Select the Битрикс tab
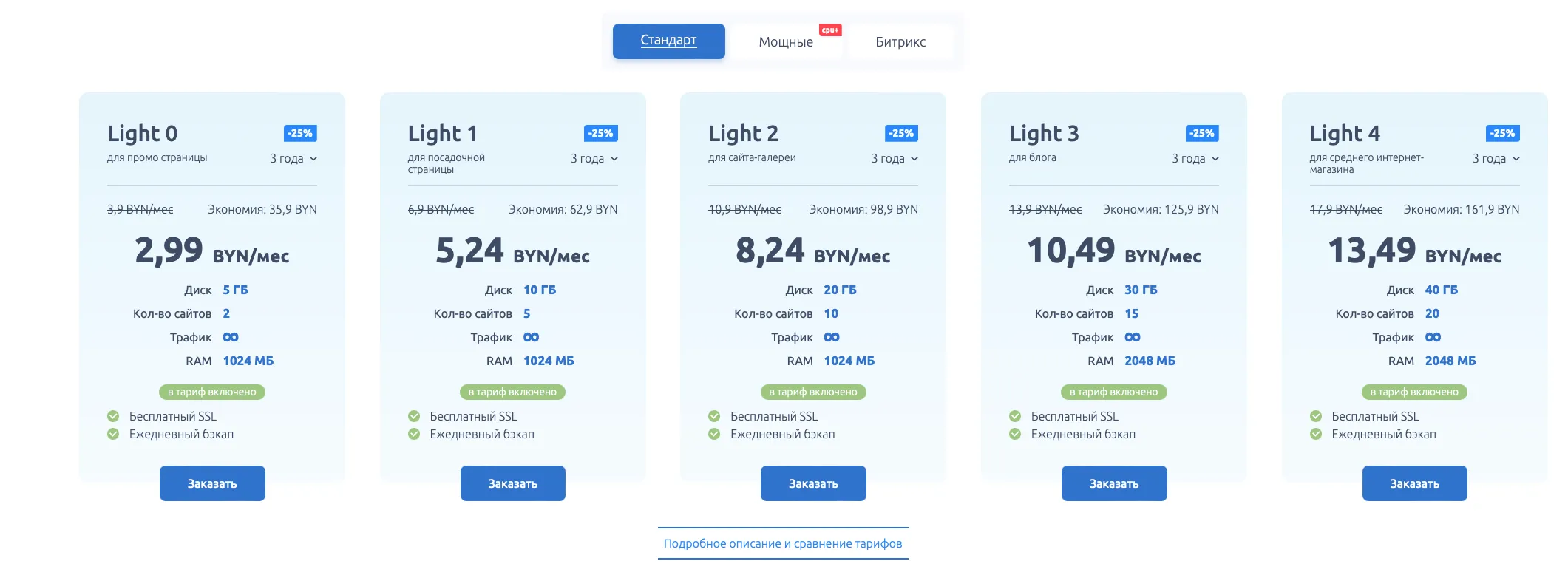The height and width of the screenshot is (578, 1568). (x=900, y=42)
